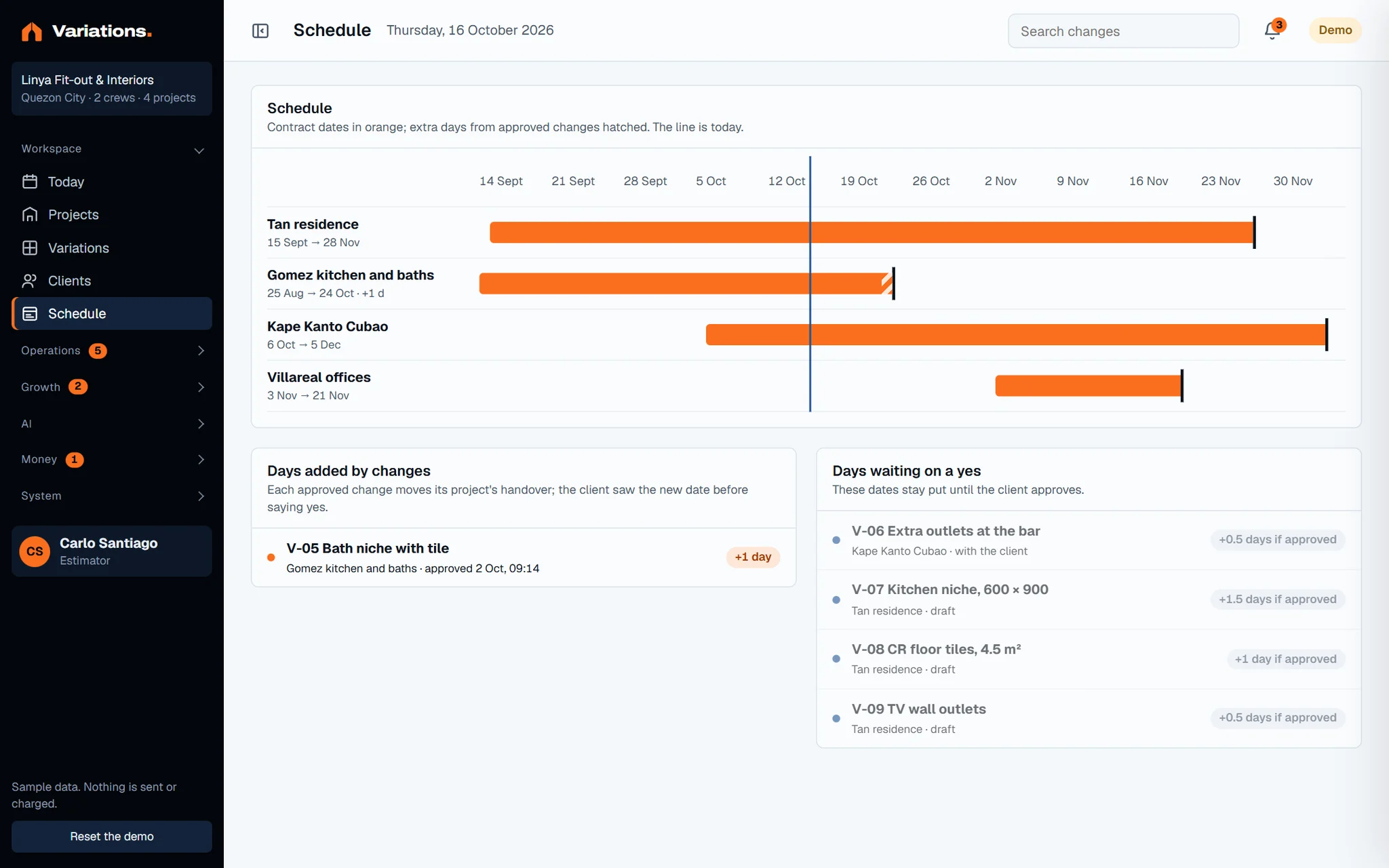Open V-07 Kitchen niche, 600 × 900
This screenshot has width=1389, height=868.
pos(1089,599)
